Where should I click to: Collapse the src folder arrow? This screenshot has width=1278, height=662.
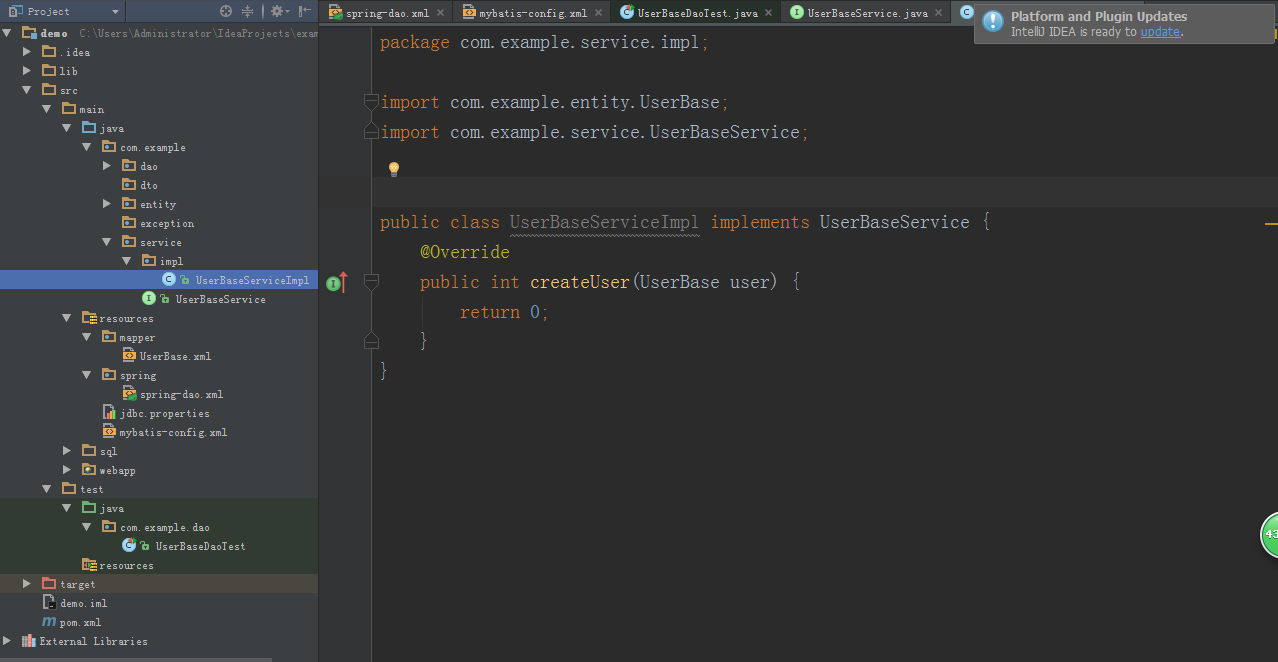(27, 90)
